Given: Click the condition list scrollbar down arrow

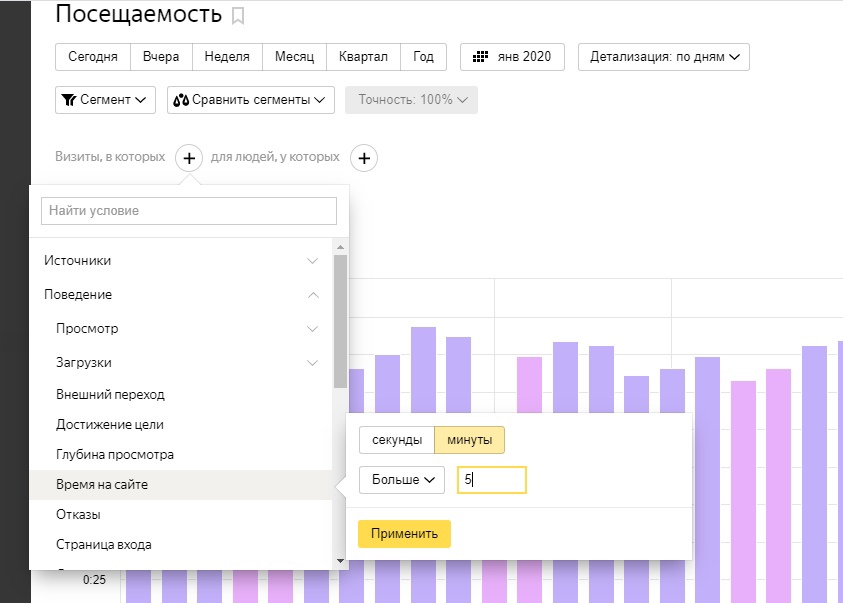Looking at the screenshot, I should (x=341, y=562).
